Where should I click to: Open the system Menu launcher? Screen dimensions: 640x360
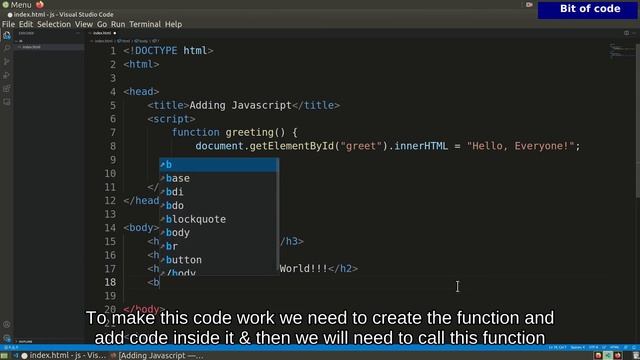tap(16, 5)
